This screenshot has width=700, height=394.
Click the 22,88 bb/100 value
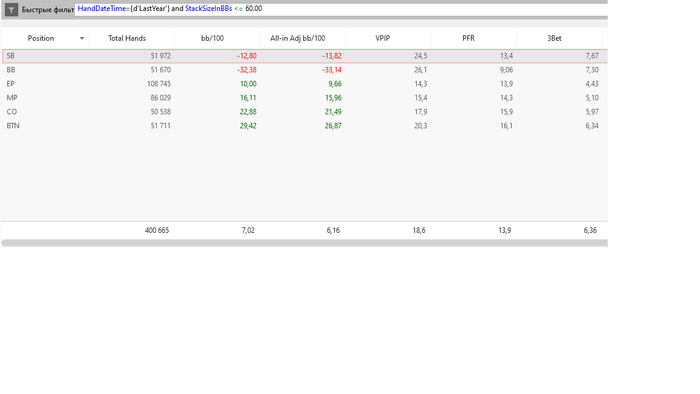coord(248,112)
